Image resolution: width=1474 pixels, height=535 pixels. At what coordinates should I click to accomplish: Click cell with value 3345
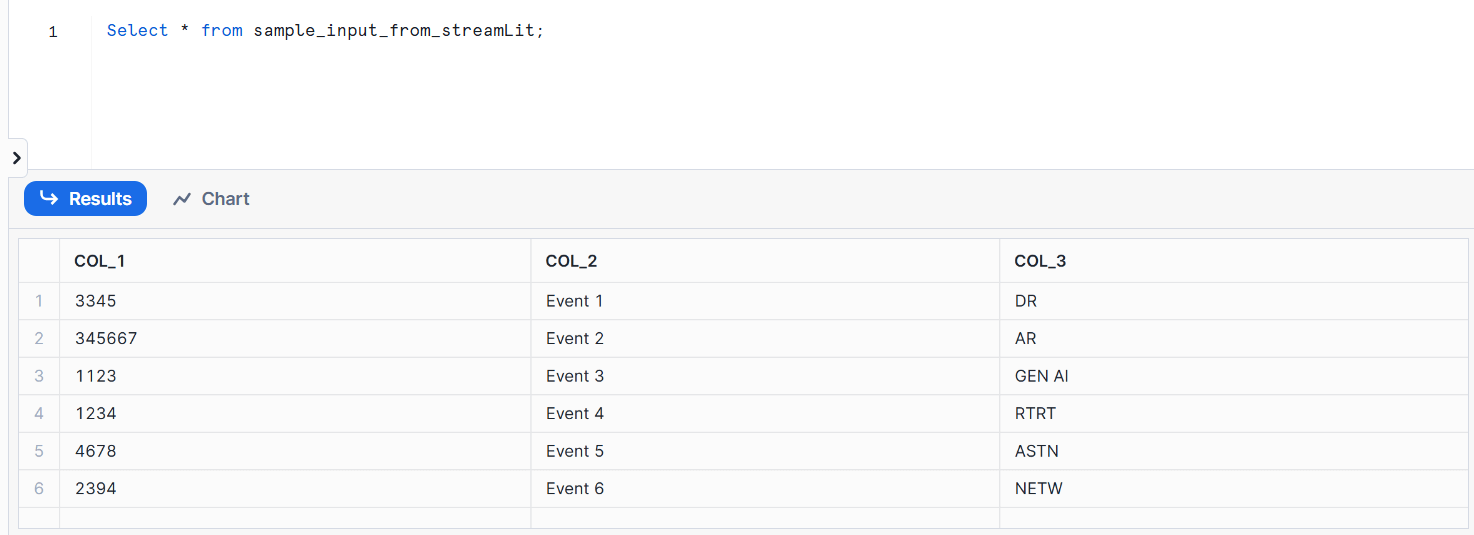(96, 301)
